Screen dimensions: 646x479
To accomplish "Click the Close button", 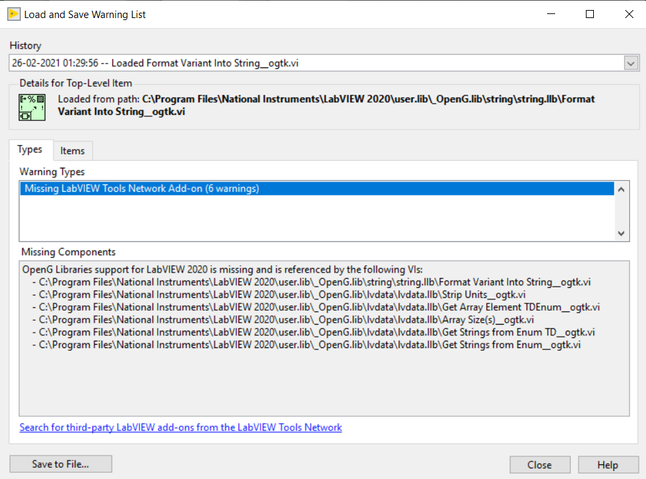I will pos(540,465).
